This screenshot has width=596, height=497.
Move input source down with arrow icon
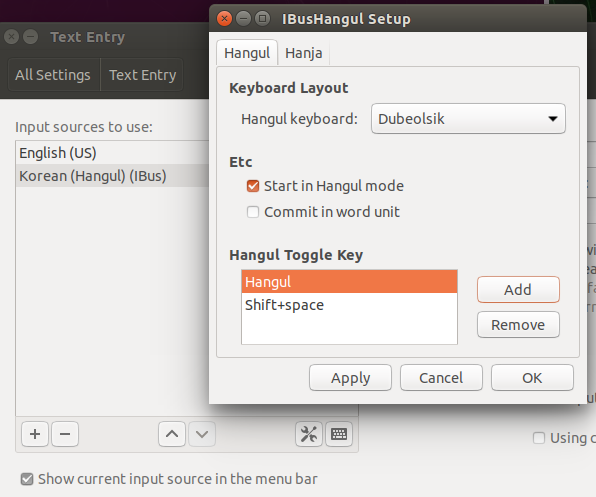click(202, 434)
